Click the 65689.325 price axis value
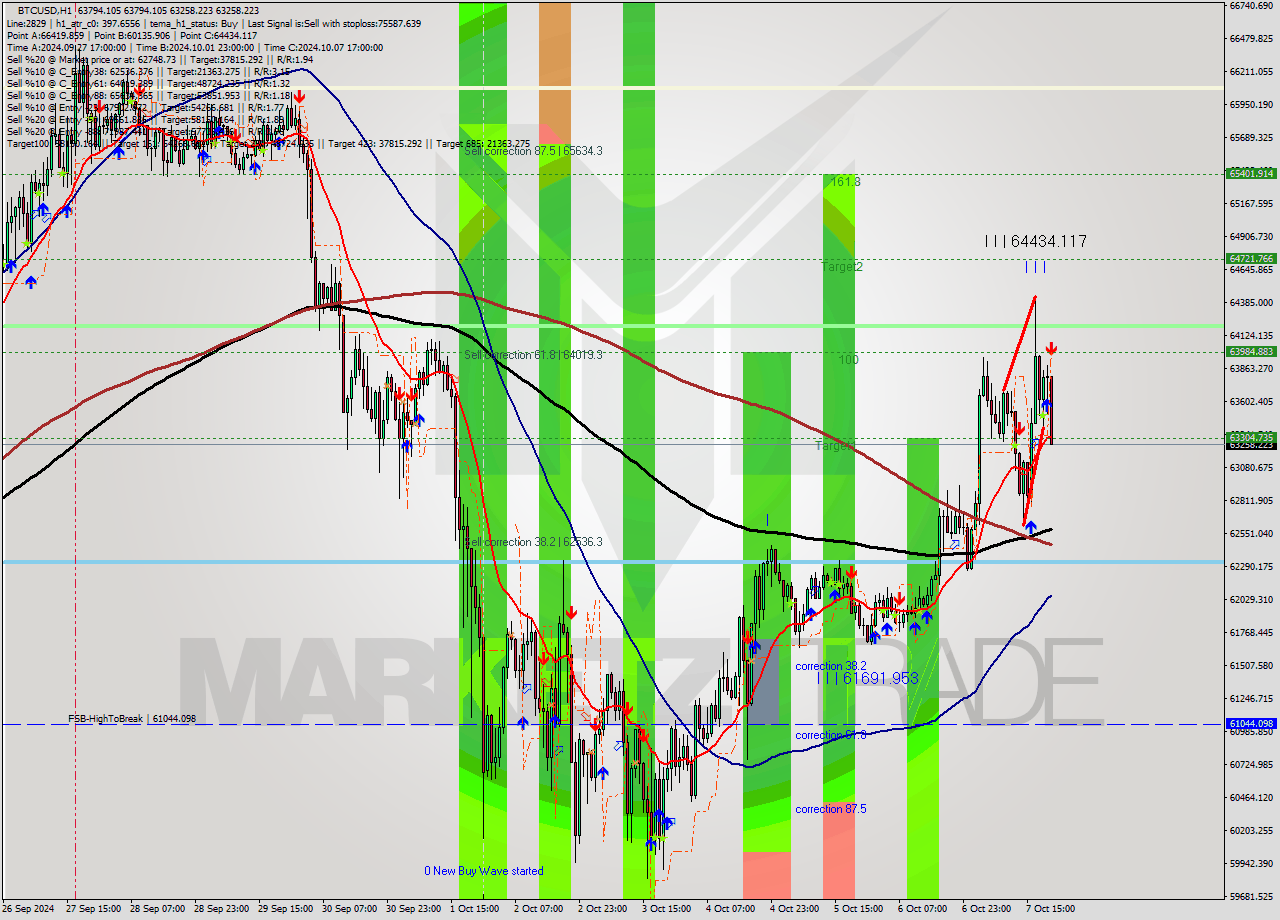Image resolution: width=1280 pixels, height=920 pixels. click(x=1250, y=138)
